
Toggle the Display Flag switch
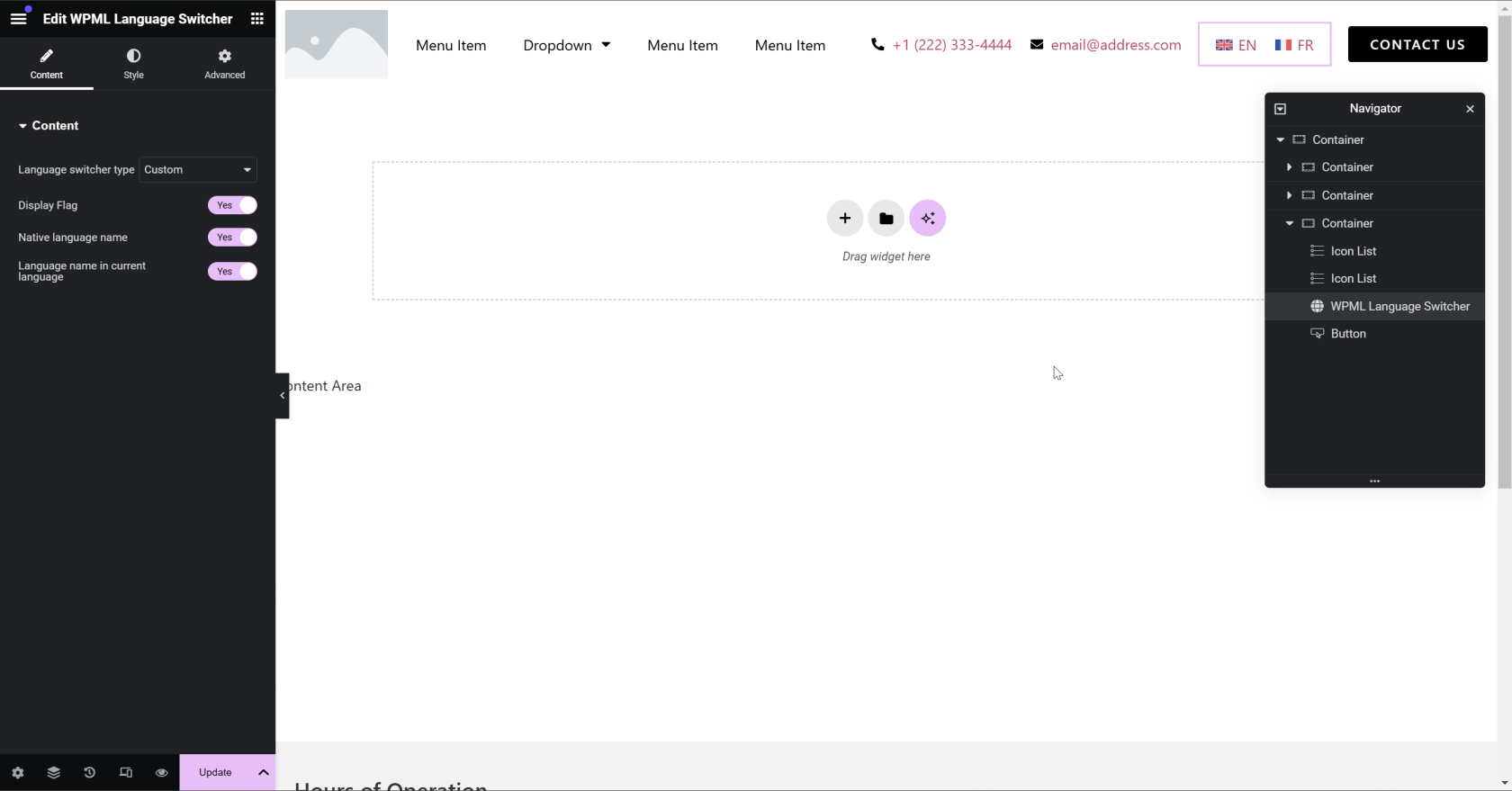[x=232, y=205]
